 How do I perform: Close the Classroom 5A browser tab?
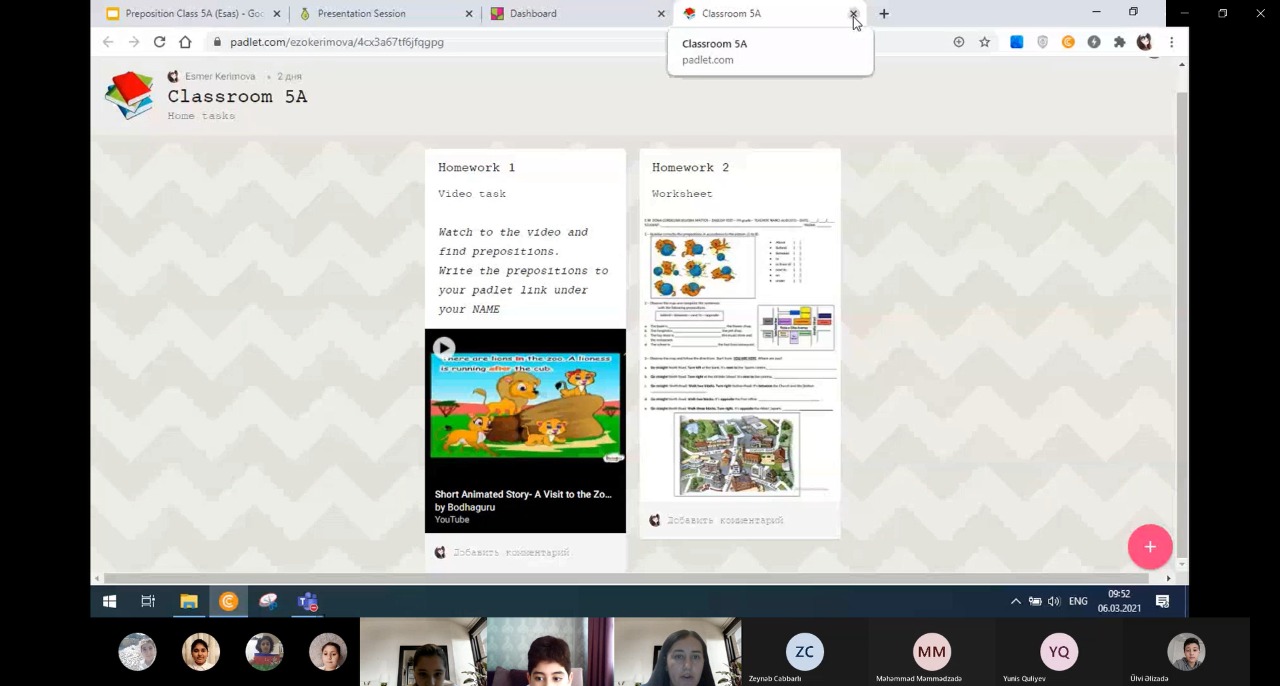(x=853, y=14)
